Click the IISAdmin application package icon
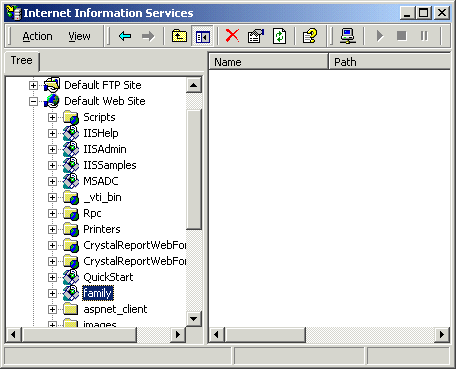The image size is (456, 369). point(71,149)
